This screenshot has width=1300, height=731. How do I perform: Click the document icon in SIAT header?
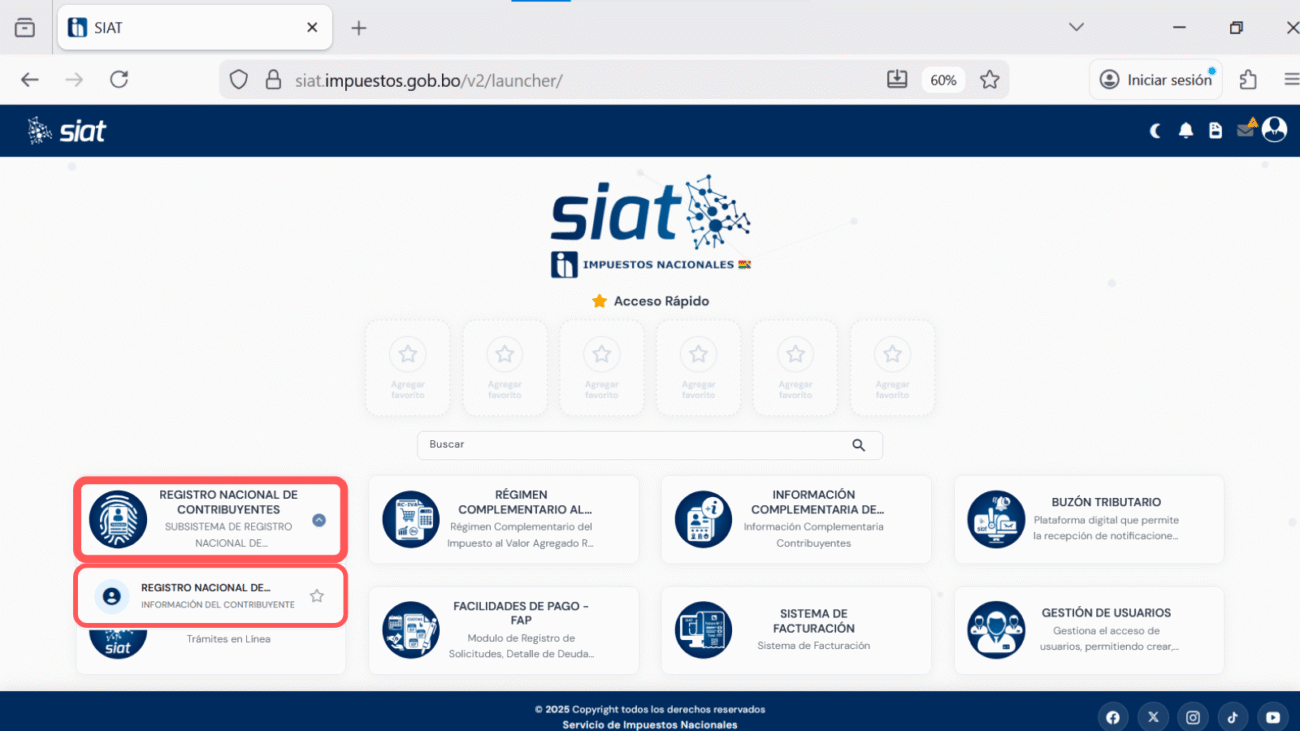click(x=1215, y=131)
